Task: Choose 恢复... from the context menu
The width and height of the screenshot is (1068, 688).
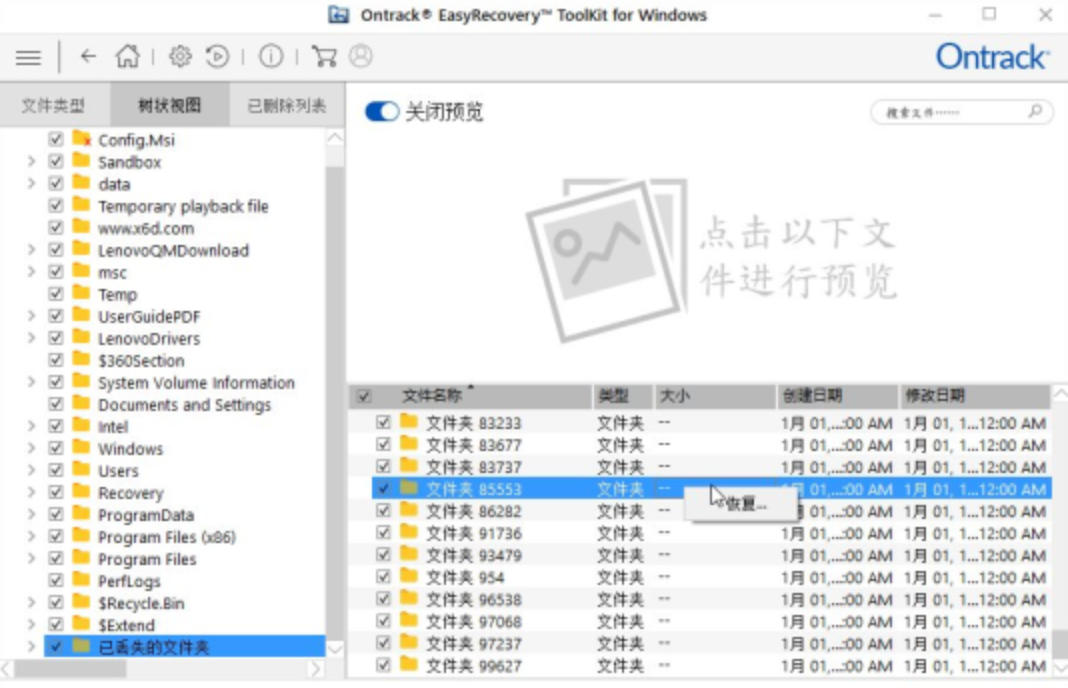Action: [x=742, y=504]
